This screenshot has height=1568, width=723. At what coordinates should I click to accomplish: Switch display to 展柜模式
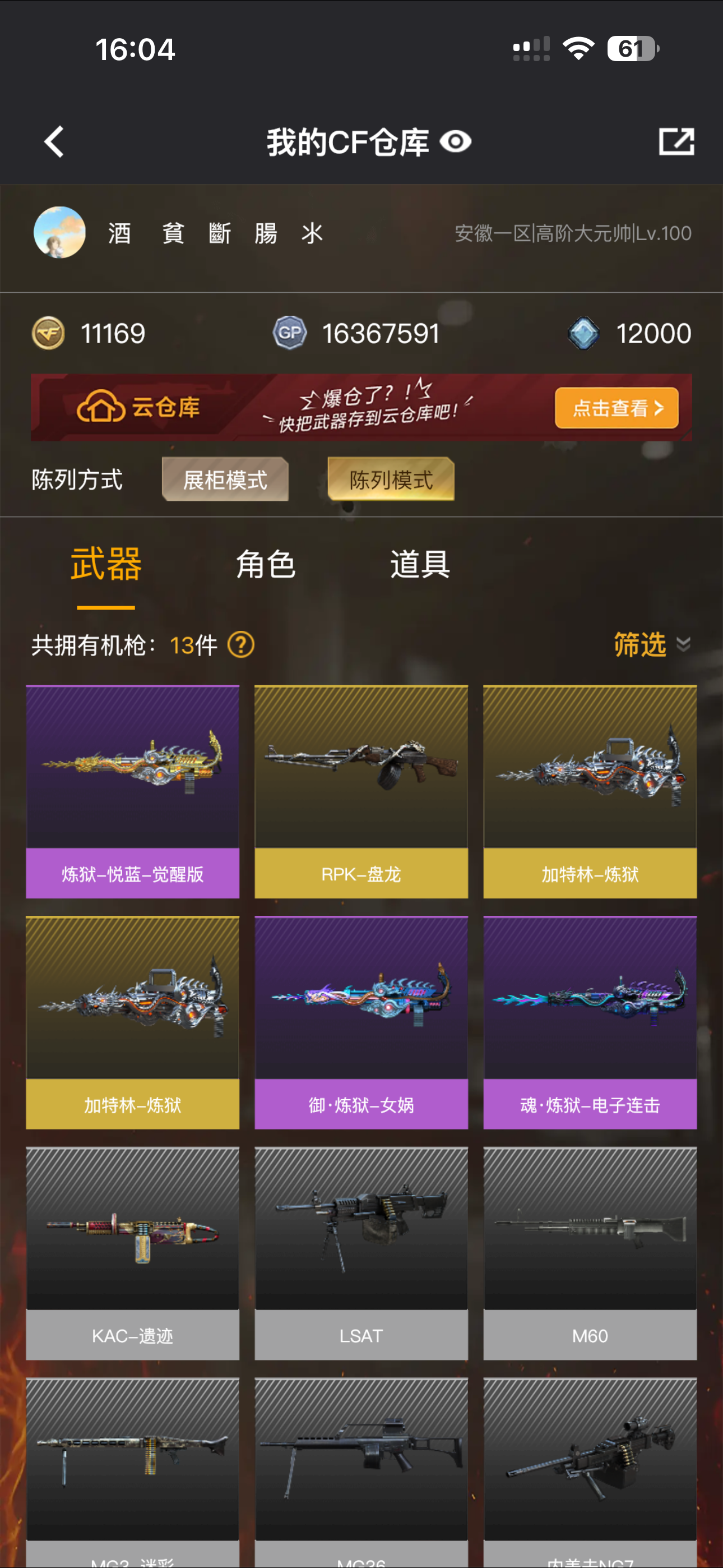click(x=225, y=479)
